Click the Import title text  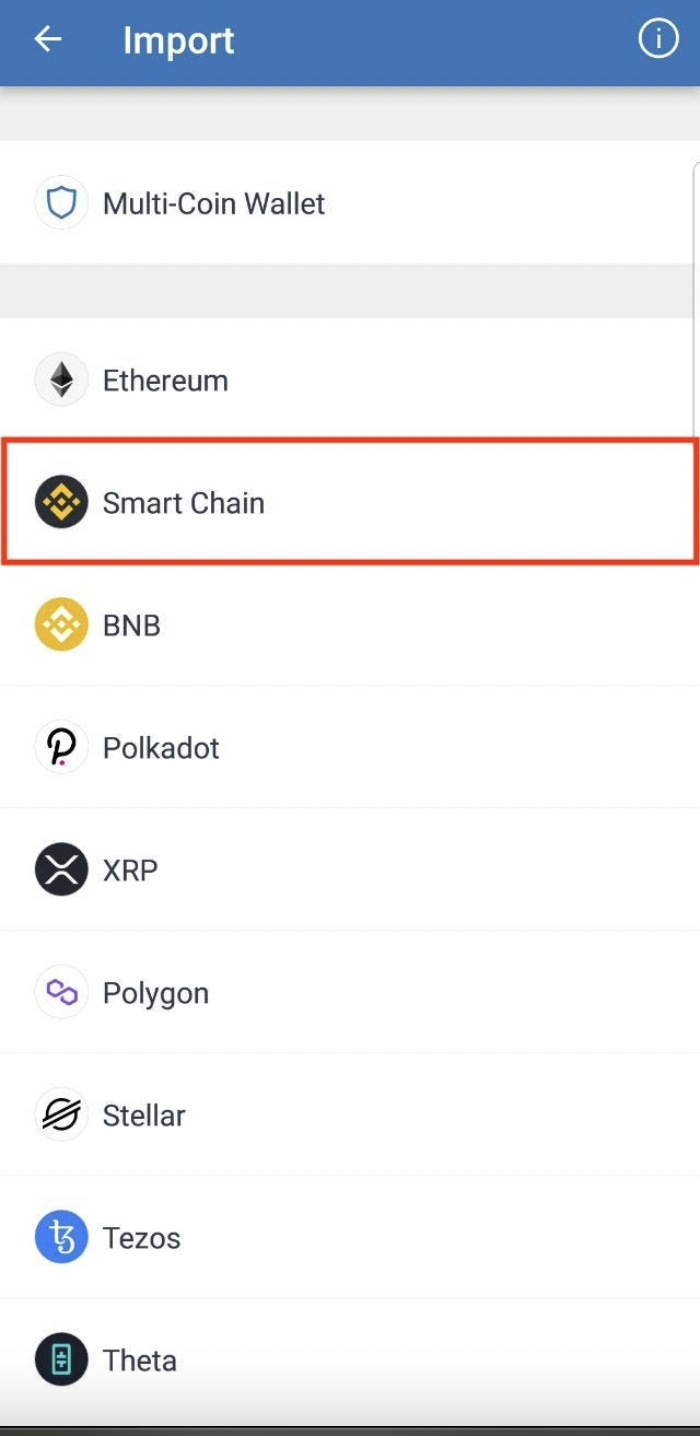pyautogui.click(x=178, y=41)
